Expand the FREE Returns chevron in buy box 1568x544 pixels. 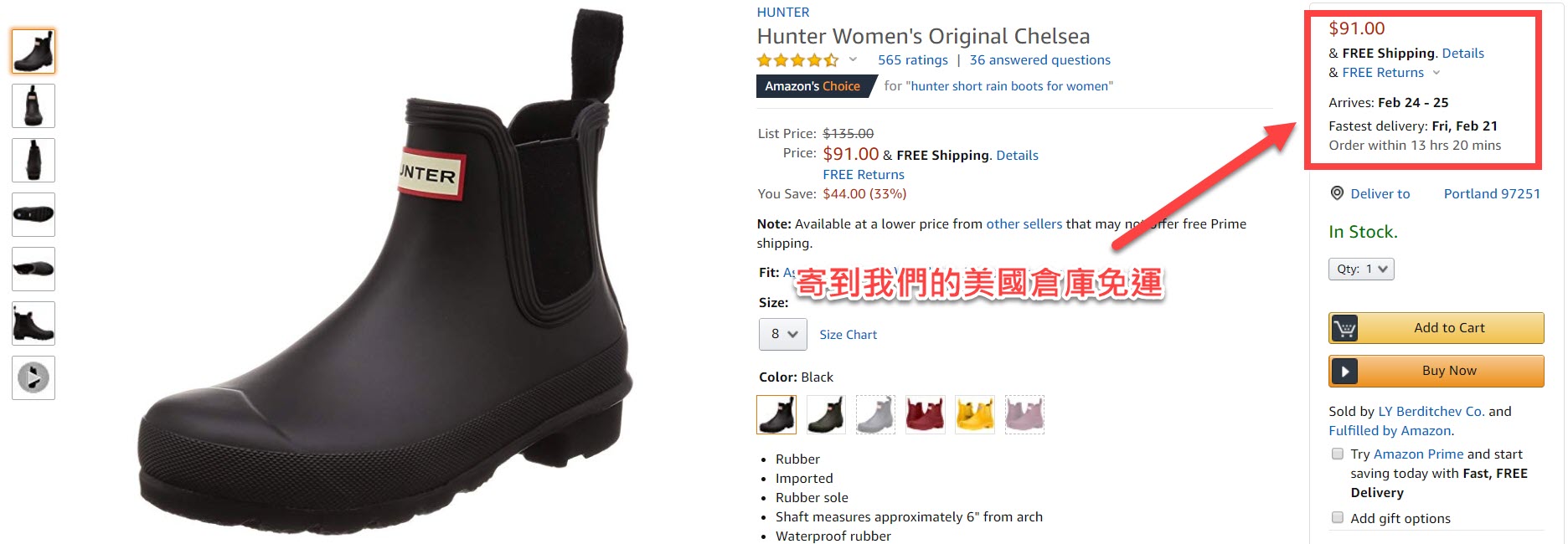[x=1436, y=73]
